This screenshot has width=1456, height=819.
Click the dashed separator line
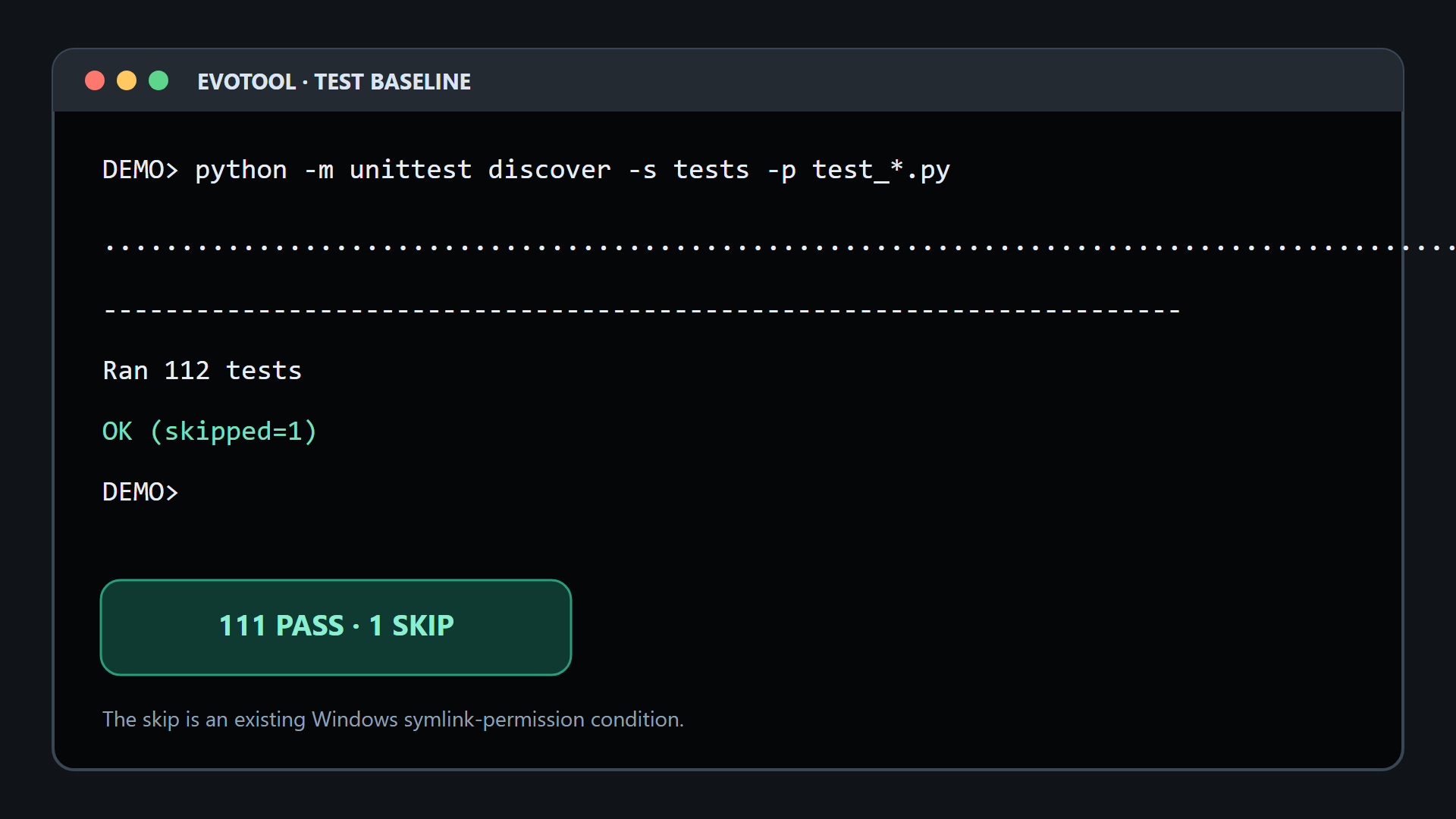coord(642,310)
